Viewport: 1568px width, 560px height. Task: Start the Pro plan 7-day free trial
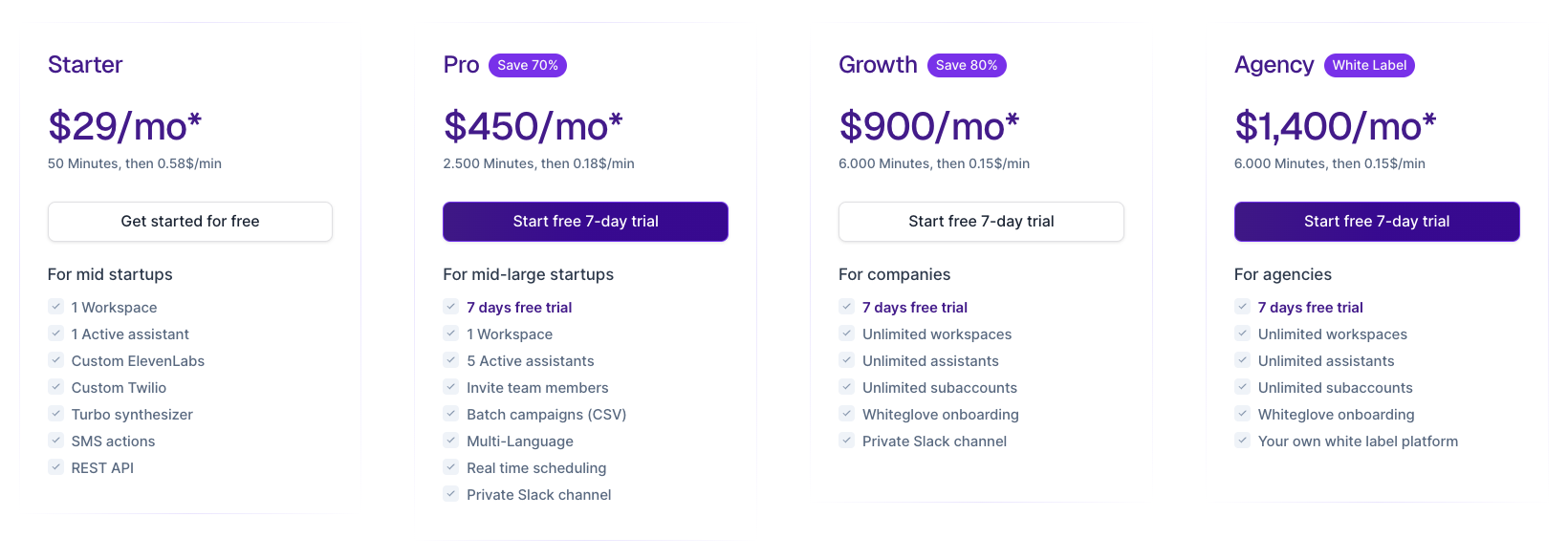coord(585,222)
